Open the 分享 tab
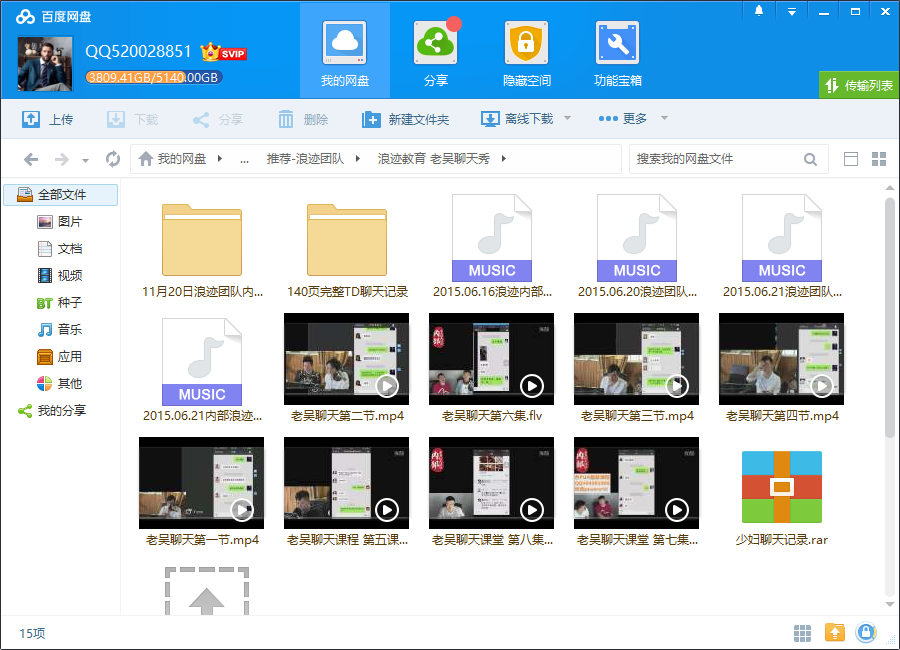900x650 pixels. tap(436, 52)
